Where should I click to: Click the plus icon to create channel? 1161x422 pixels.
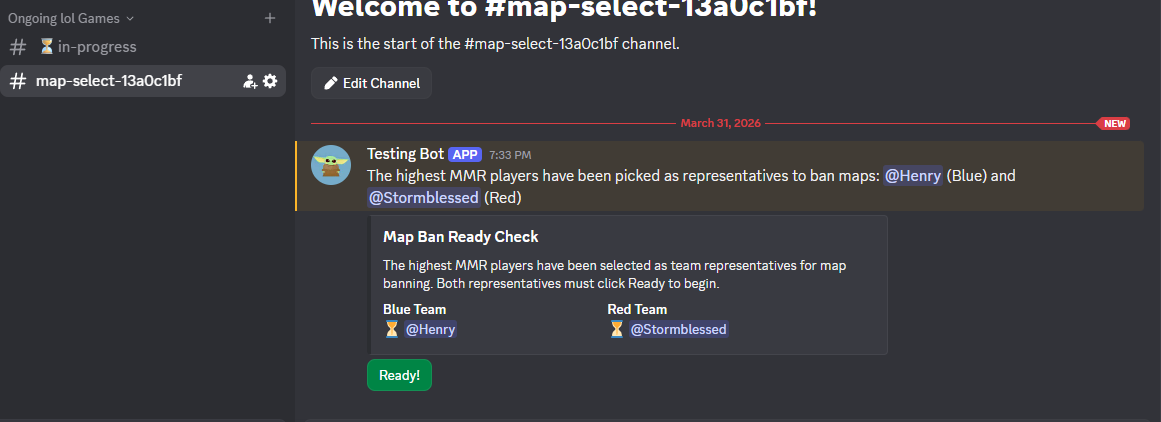[269, 18]
